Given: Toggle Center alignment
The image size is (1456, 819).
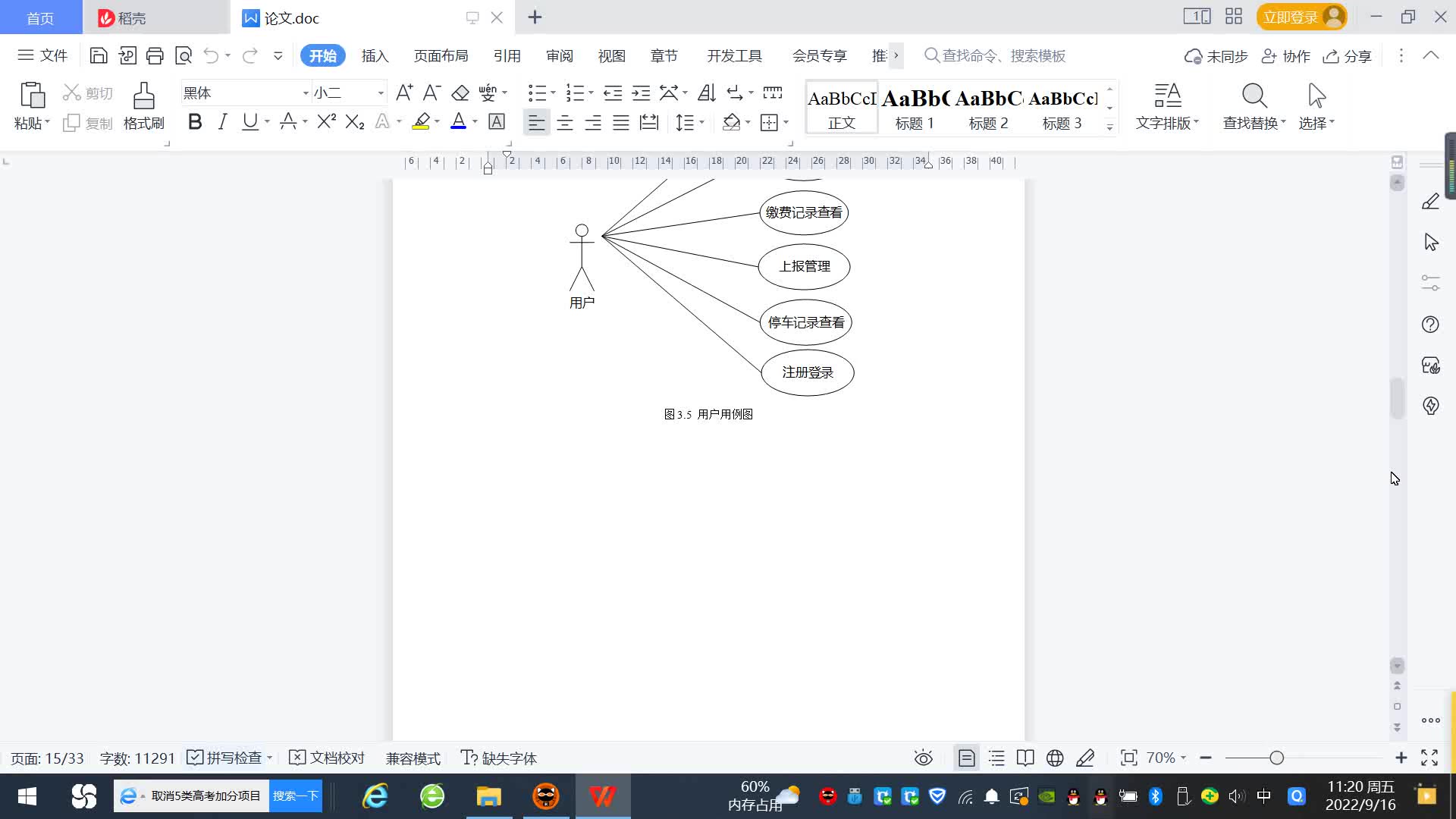Looking at the screenshot, I should click(x=565, y=121).
